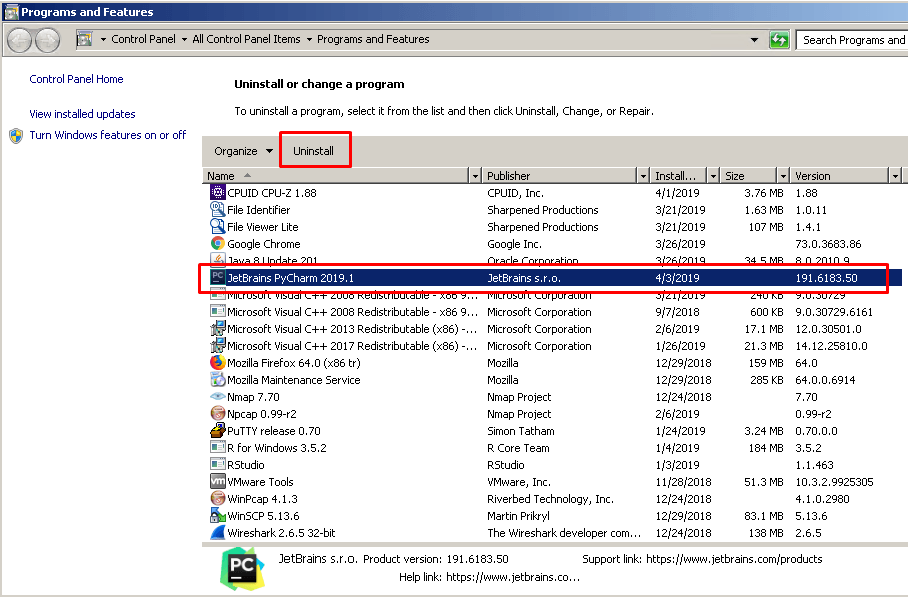The image size is (908, 597).
Task: Select the RStudio entry name
Action: (246, 465)
